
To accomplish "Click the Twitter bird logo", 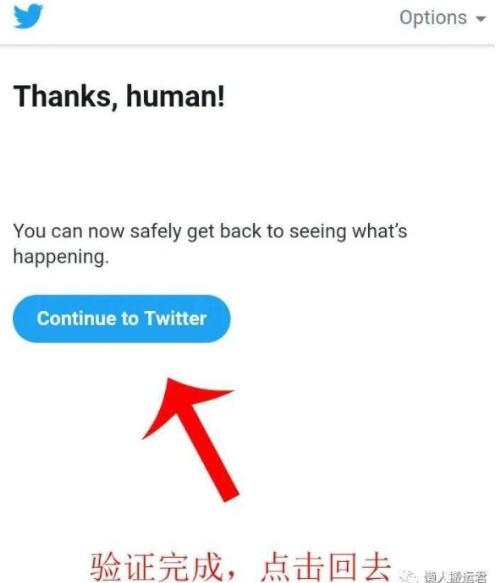I will pos(28,16).
